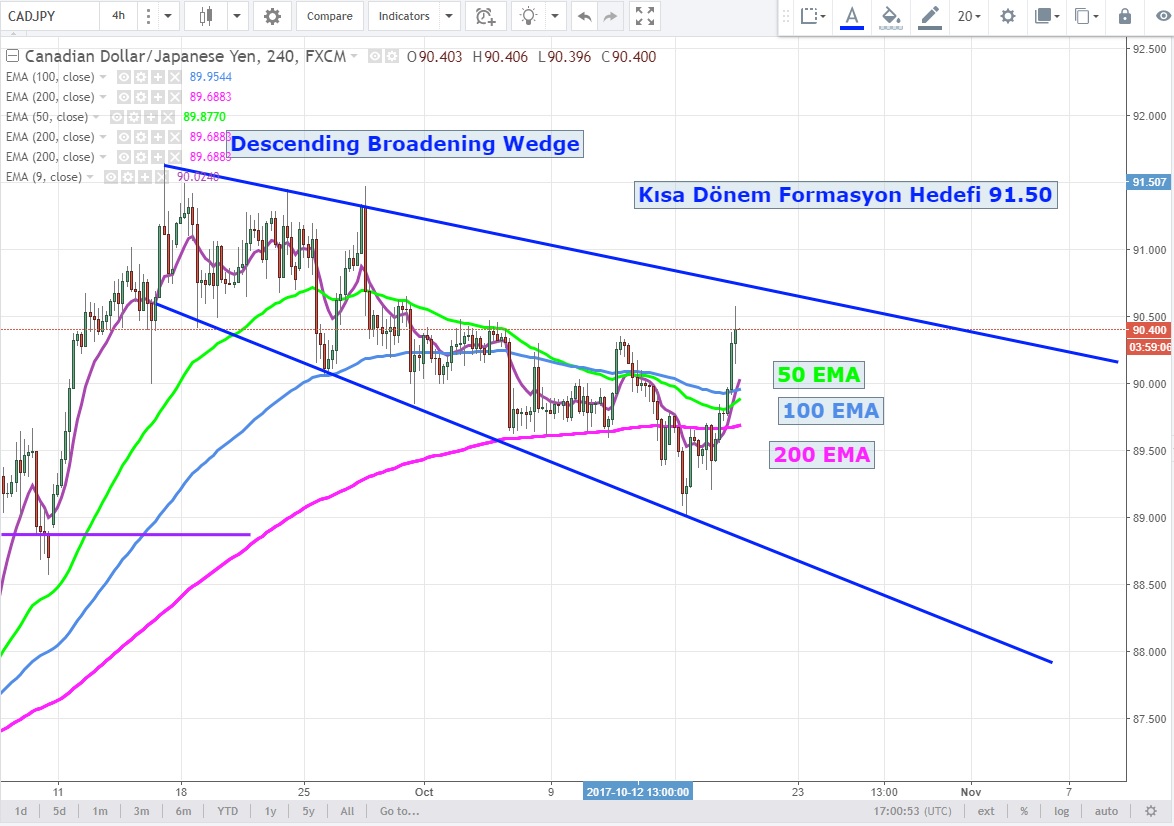Toggle log scale at the bottom right
This screenshot has width=1174, height=826.
click(x=1062, y=811)
